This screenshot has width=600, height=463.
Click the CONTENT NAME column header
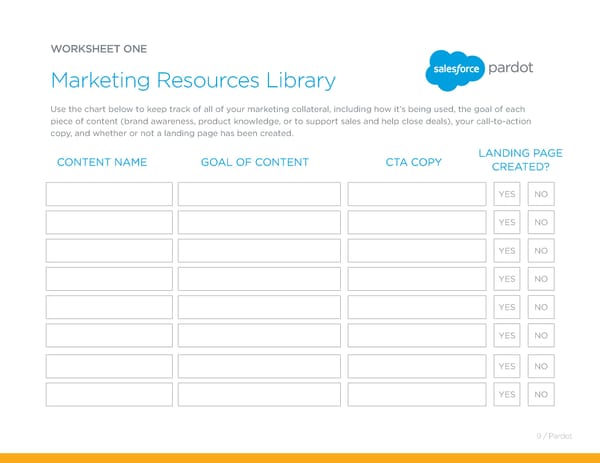tap(102, 162)
